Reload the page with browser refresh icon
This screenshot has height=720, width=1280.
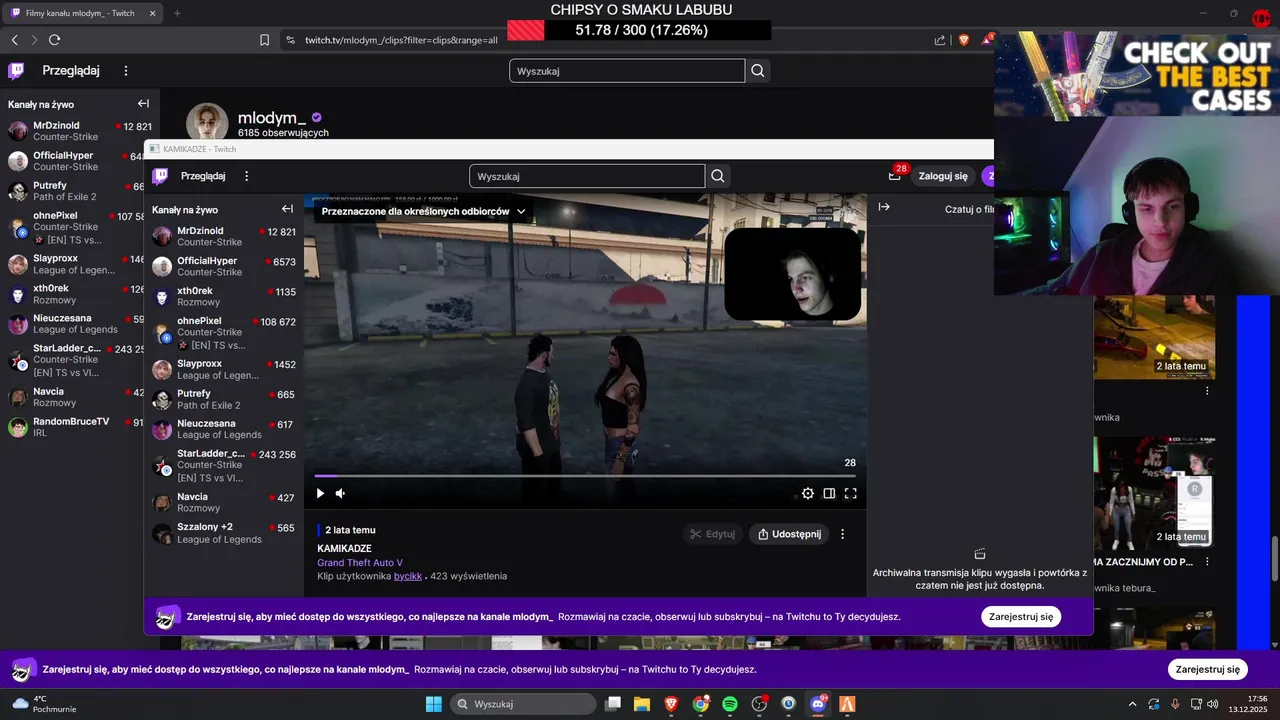point(54,40)
